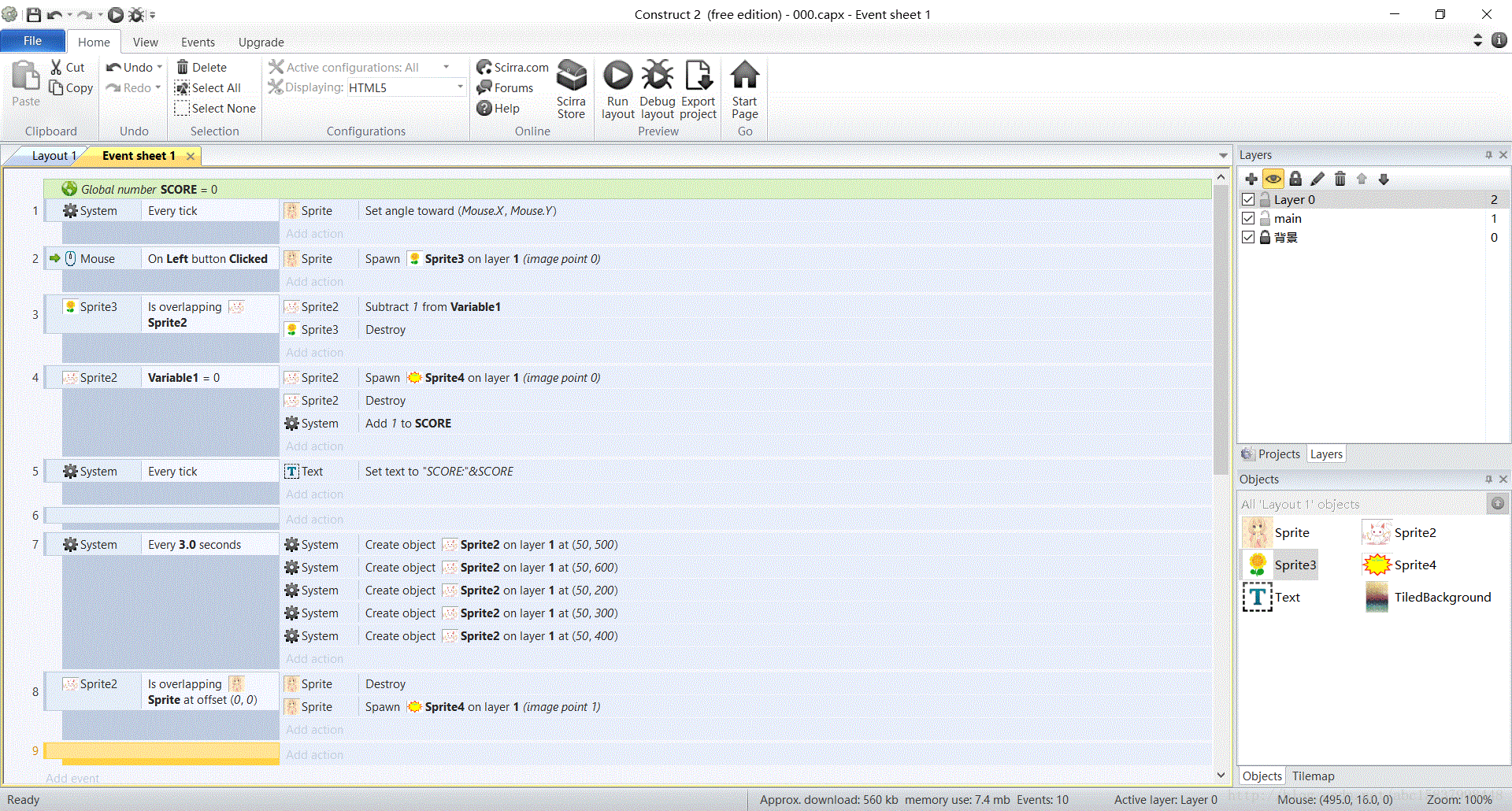
Task: Collapse the ribbon using the up-down arrows
Action: coord(1477,40)
